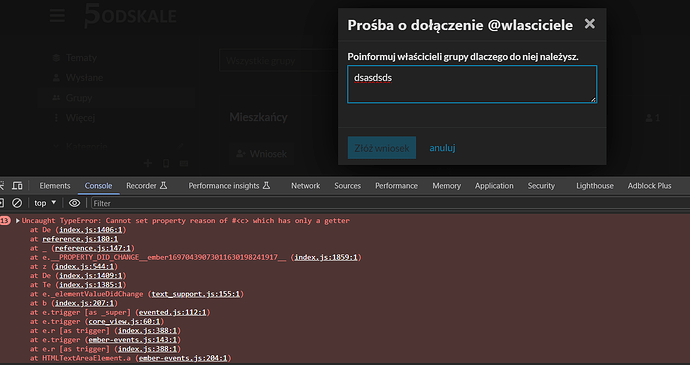Open the Performance insights tab
The height and width of the screenshot is (365, 690).
[229, 186]
